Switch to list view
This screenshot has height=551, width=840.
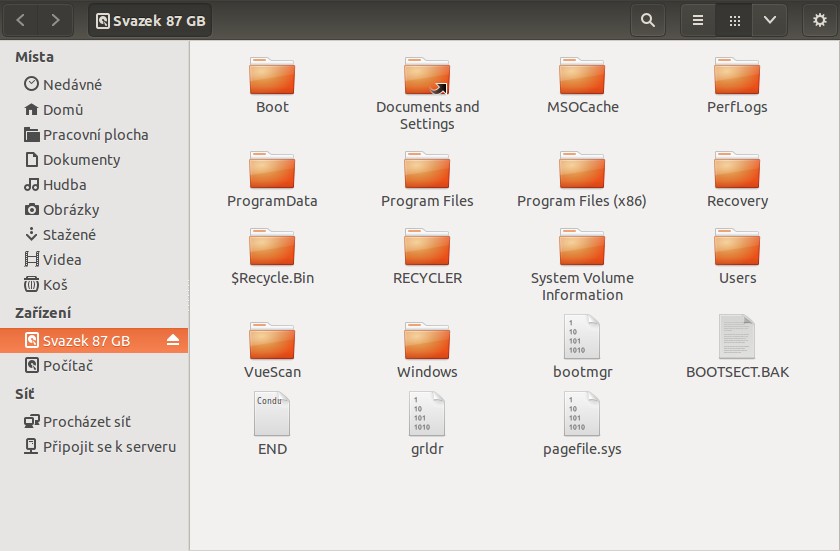pyautogui.click(x=698, y=20)
